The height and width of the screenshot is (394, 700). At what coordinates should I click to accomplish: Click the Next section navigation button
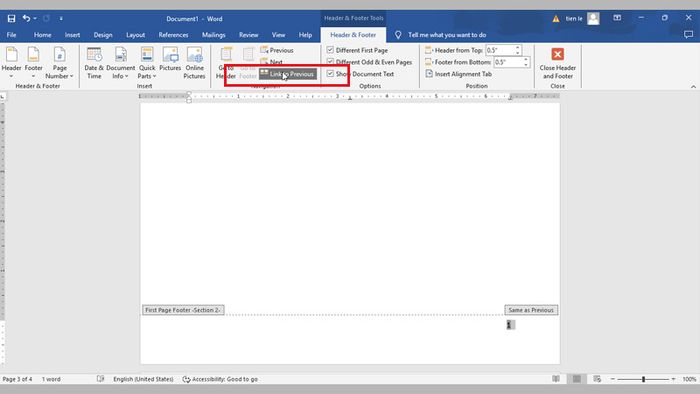(271, 62)
